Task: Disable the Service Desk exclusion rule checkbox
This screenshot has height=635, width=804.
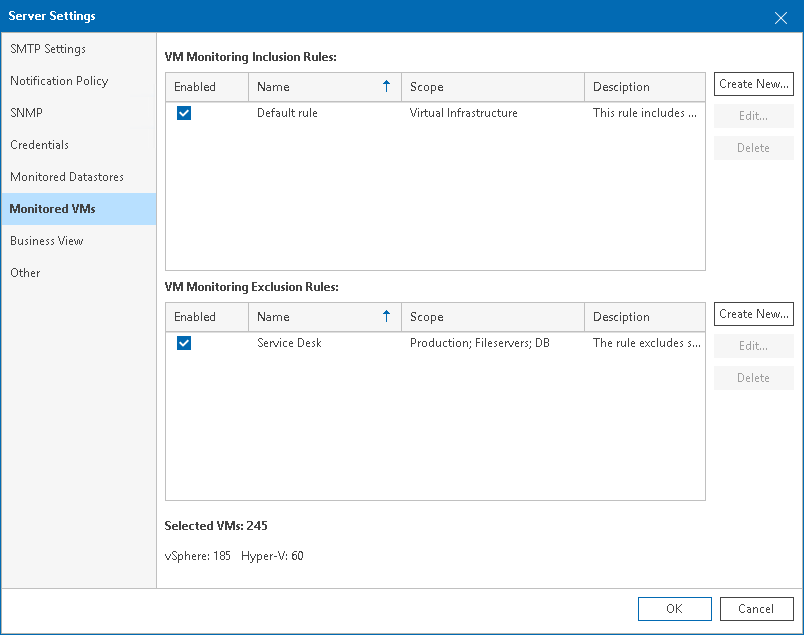Action: [x=184, y=343]
